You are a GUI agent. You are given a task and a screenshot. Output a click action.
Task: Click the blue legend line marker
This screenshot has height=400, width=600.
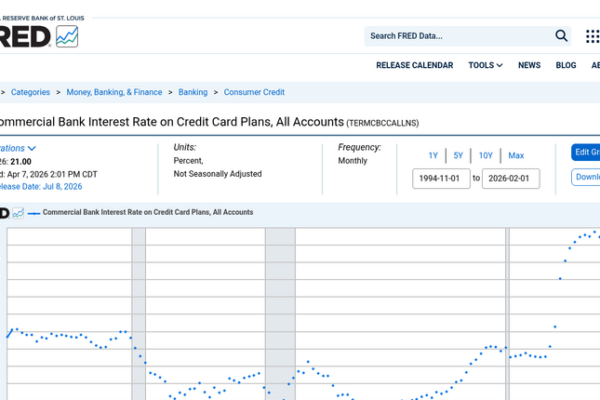click(x=34, y=213)
